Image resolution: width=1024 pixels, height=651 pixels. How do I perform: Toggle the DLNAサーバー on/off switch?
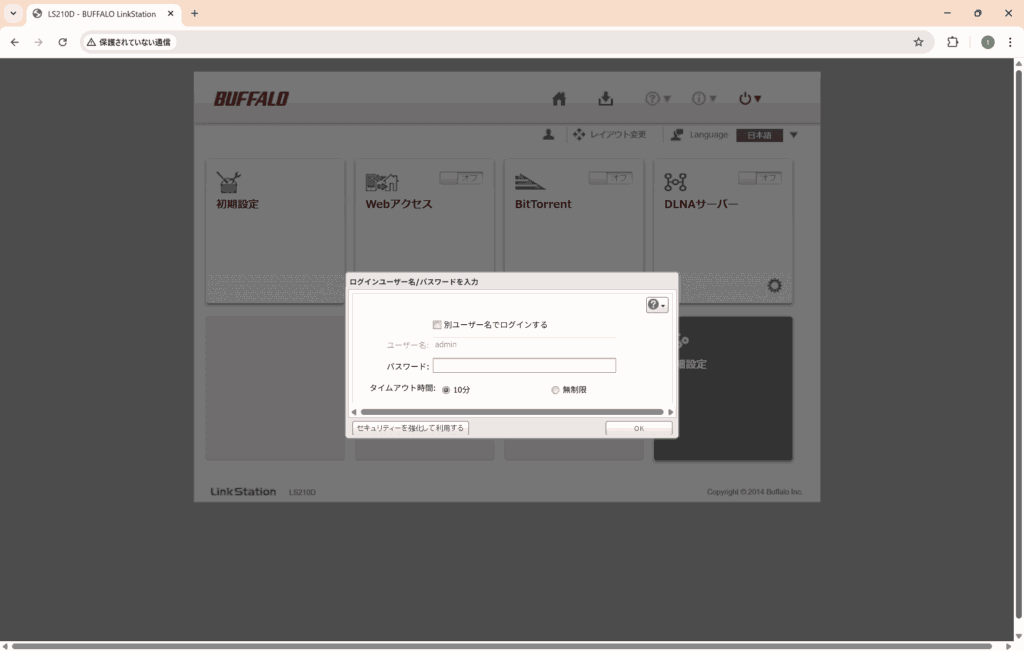(760, 178)
